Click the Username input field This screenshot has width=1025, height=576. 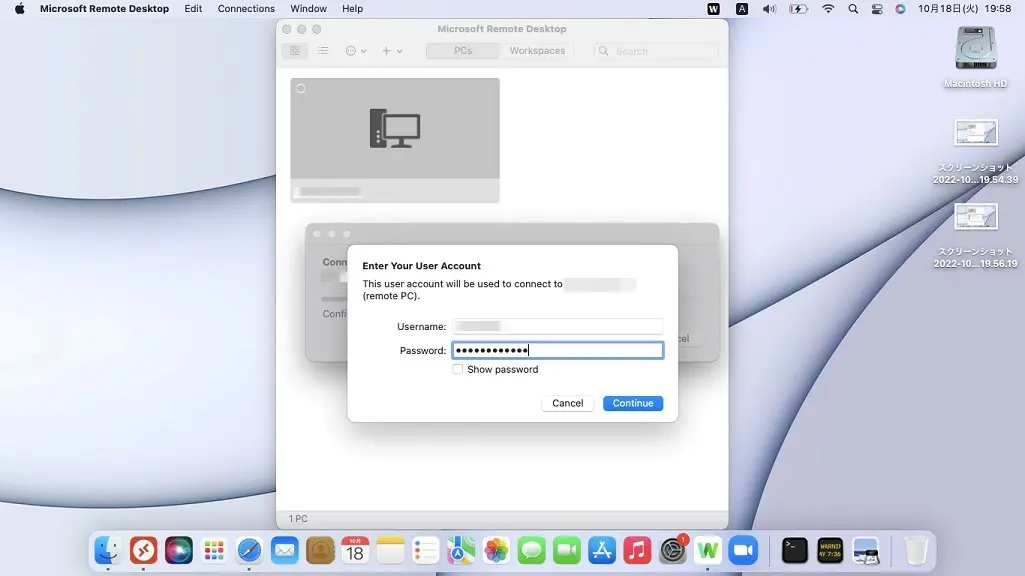(x=557, y=326)
